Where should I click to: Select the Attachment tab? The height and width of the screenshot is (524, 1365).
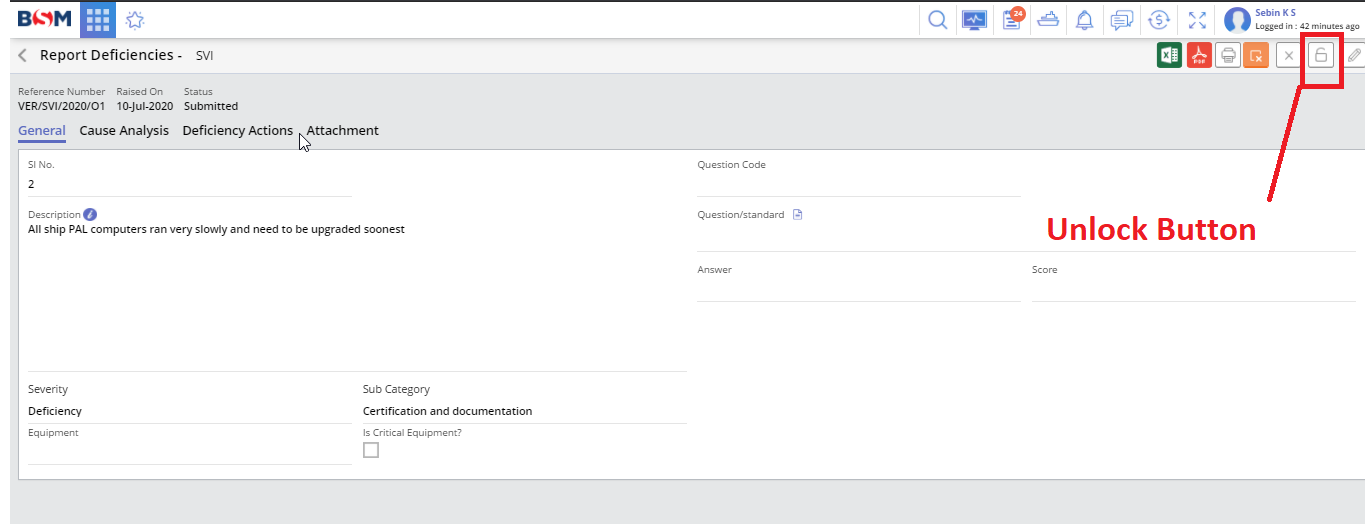pos(343,131)
